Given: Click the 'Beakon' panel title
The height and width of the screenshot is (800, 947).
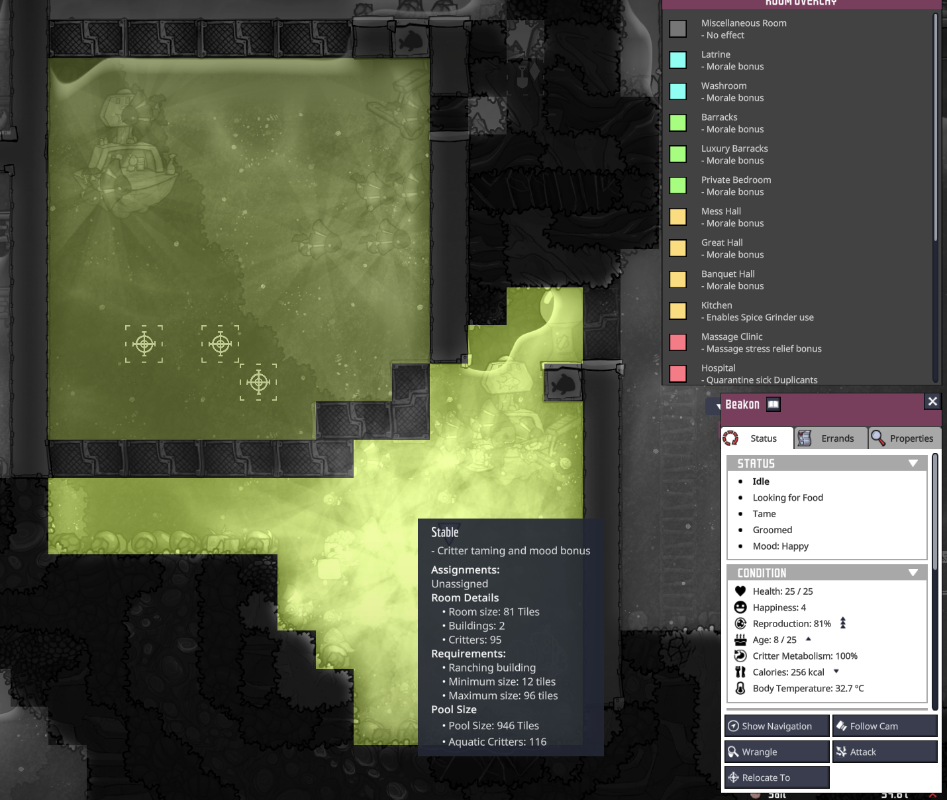Looking at the screenshot, I should tap(742, 405).
